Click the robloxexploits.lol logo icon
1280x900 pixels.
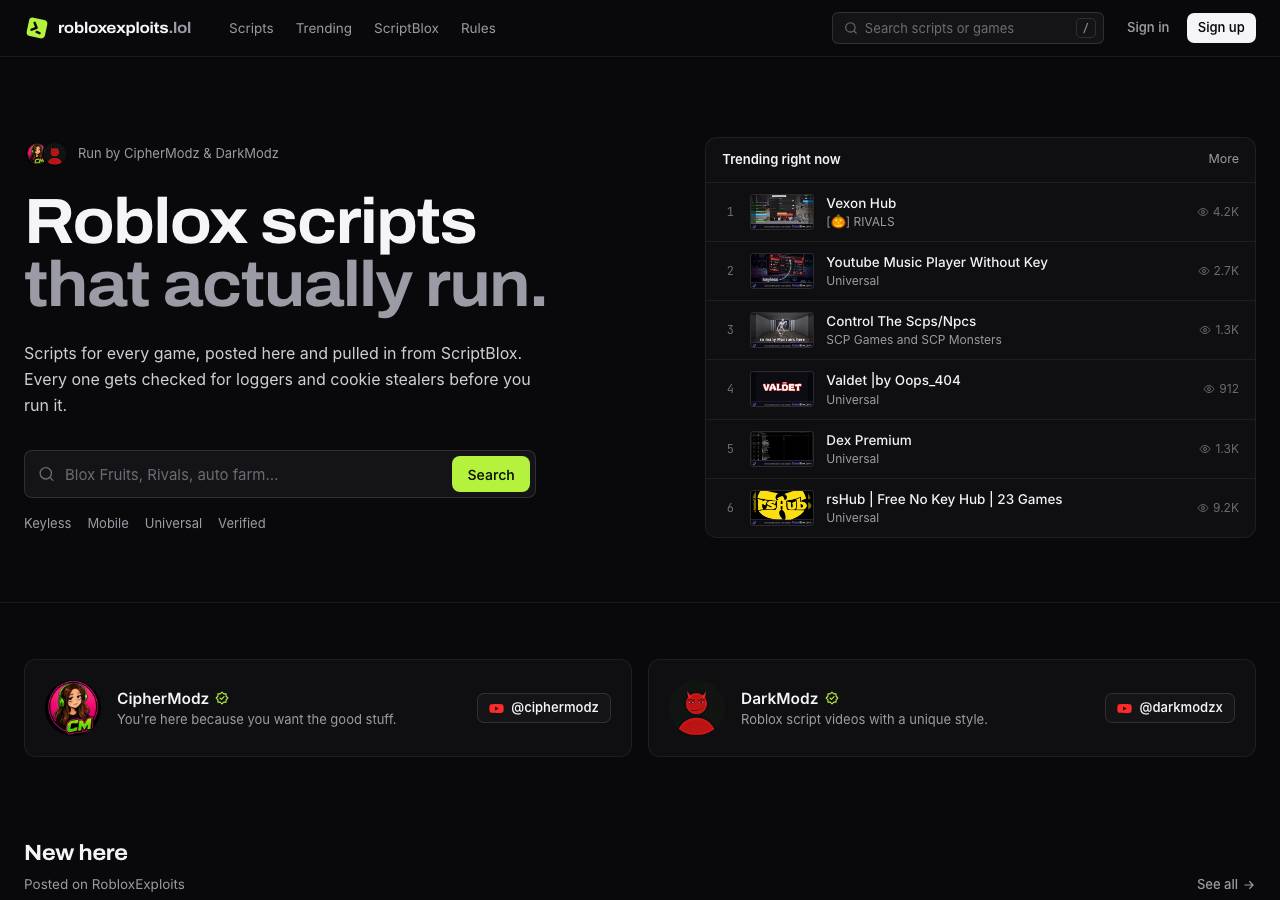tap(37, 28)
